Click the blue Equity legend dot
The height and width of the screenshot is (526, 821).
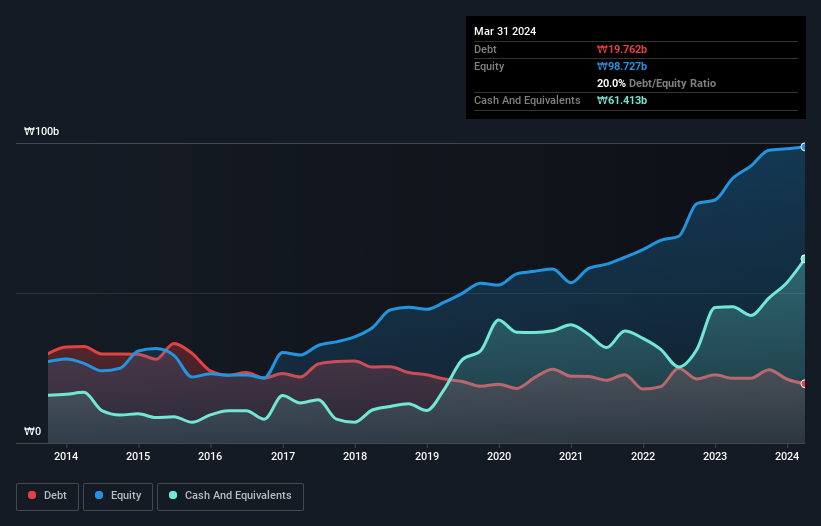99,495
